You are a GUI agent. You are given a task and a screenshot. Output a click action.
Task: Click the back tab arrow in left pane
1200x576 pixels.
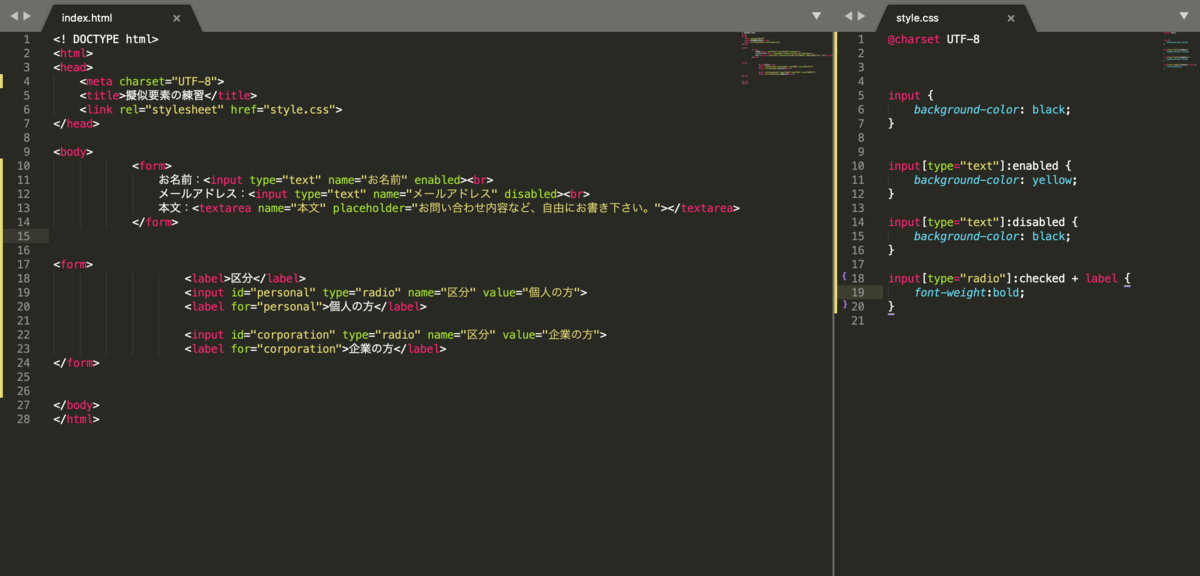(x=14, y=16)
